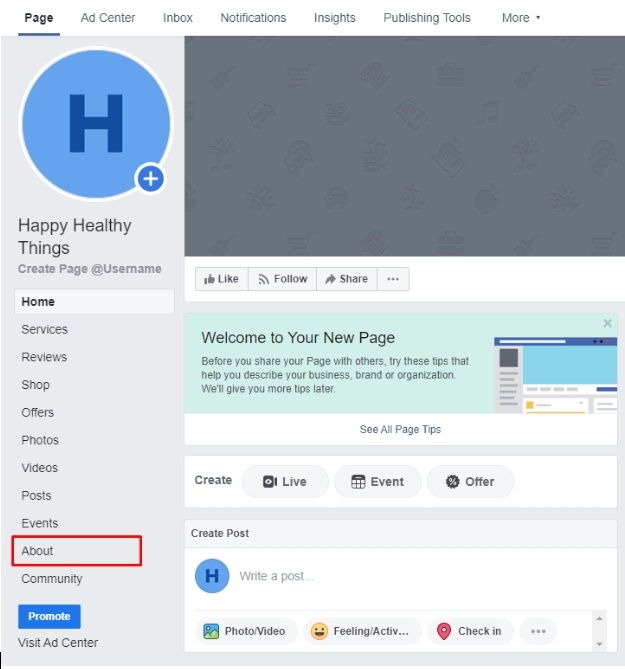Click the blue Promote button
Screen dimensions: 625x669
[49, 617]
